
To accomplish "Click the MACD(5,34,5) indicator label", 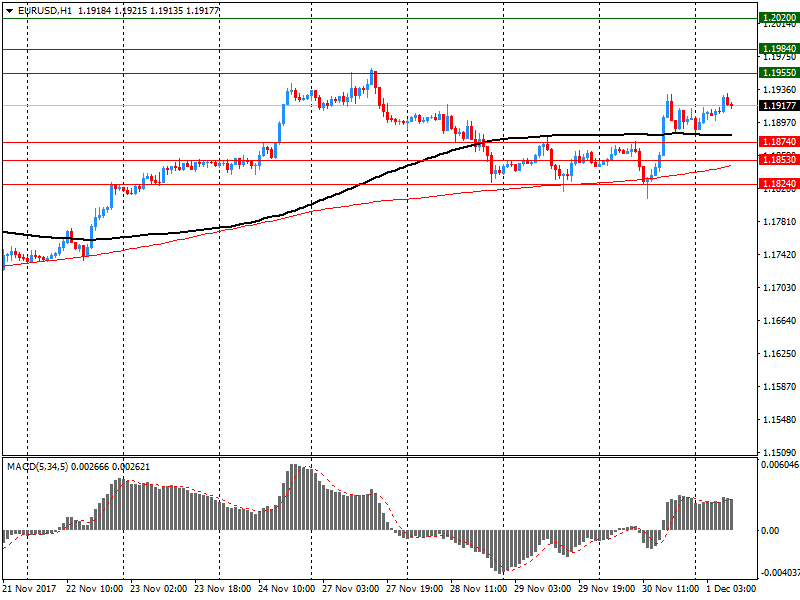I will (x=37, y=467).
